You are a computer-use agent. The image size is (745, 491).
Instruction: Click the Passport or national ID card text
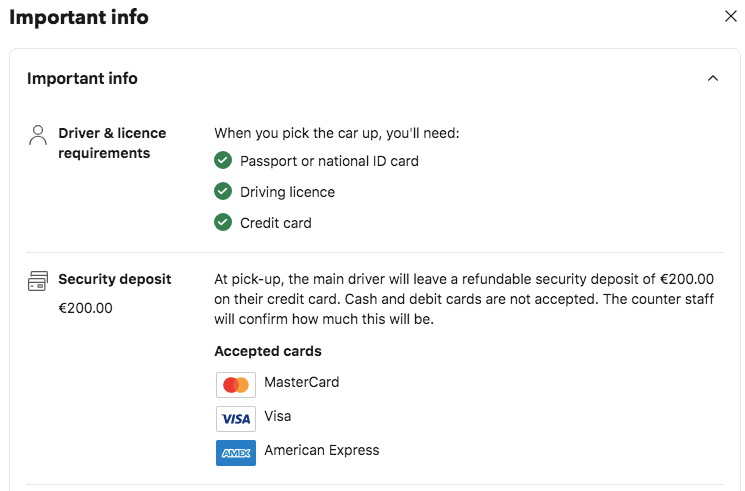[x=329, y=161]
